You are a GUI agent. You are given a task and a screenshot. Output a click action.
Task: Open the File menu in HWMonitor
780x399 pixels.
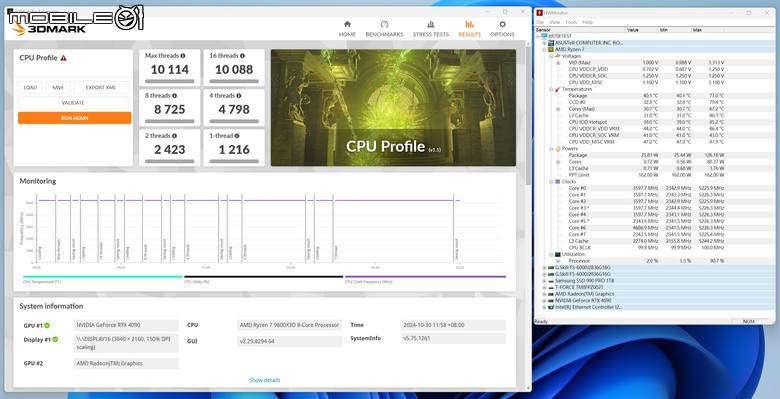(540, 22)
